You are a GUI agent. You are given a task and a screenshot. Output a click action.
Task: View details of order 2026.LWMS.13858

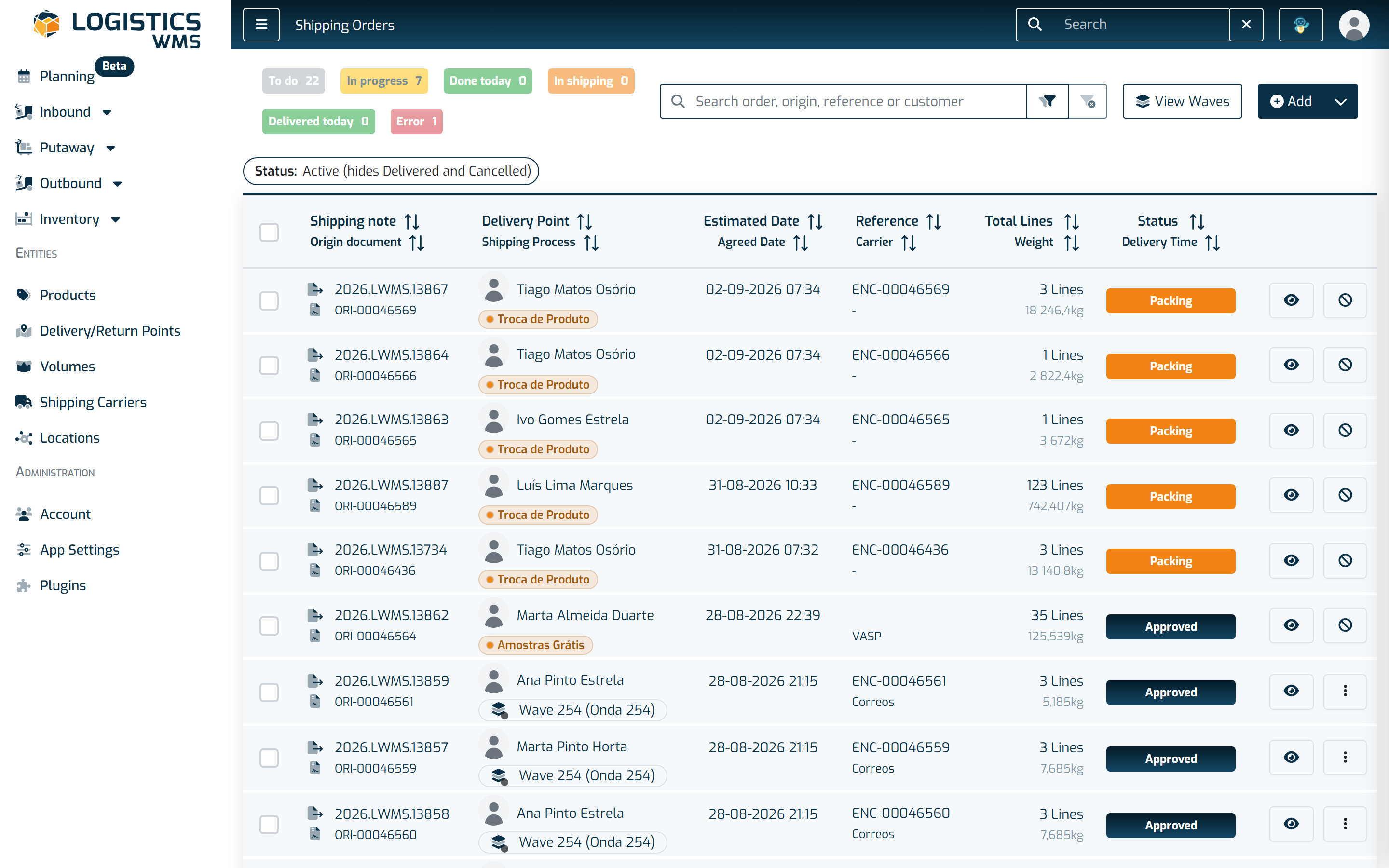1292,825
